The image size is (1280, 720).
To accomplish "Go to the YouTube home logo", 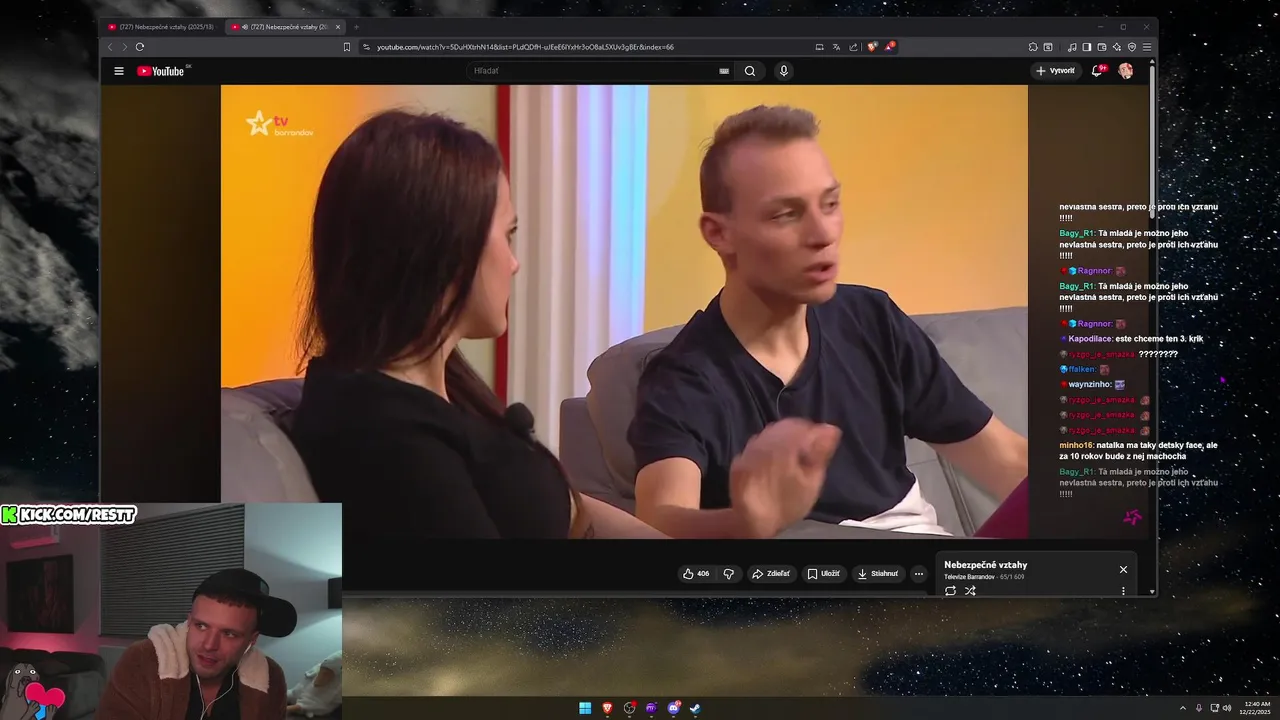I will click(162, 71).
